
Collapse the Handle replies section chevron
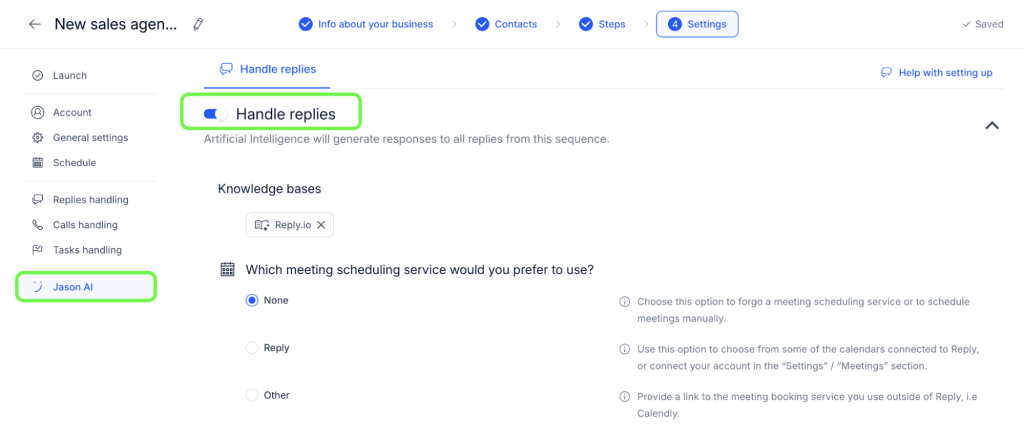[x=992, y=126]
